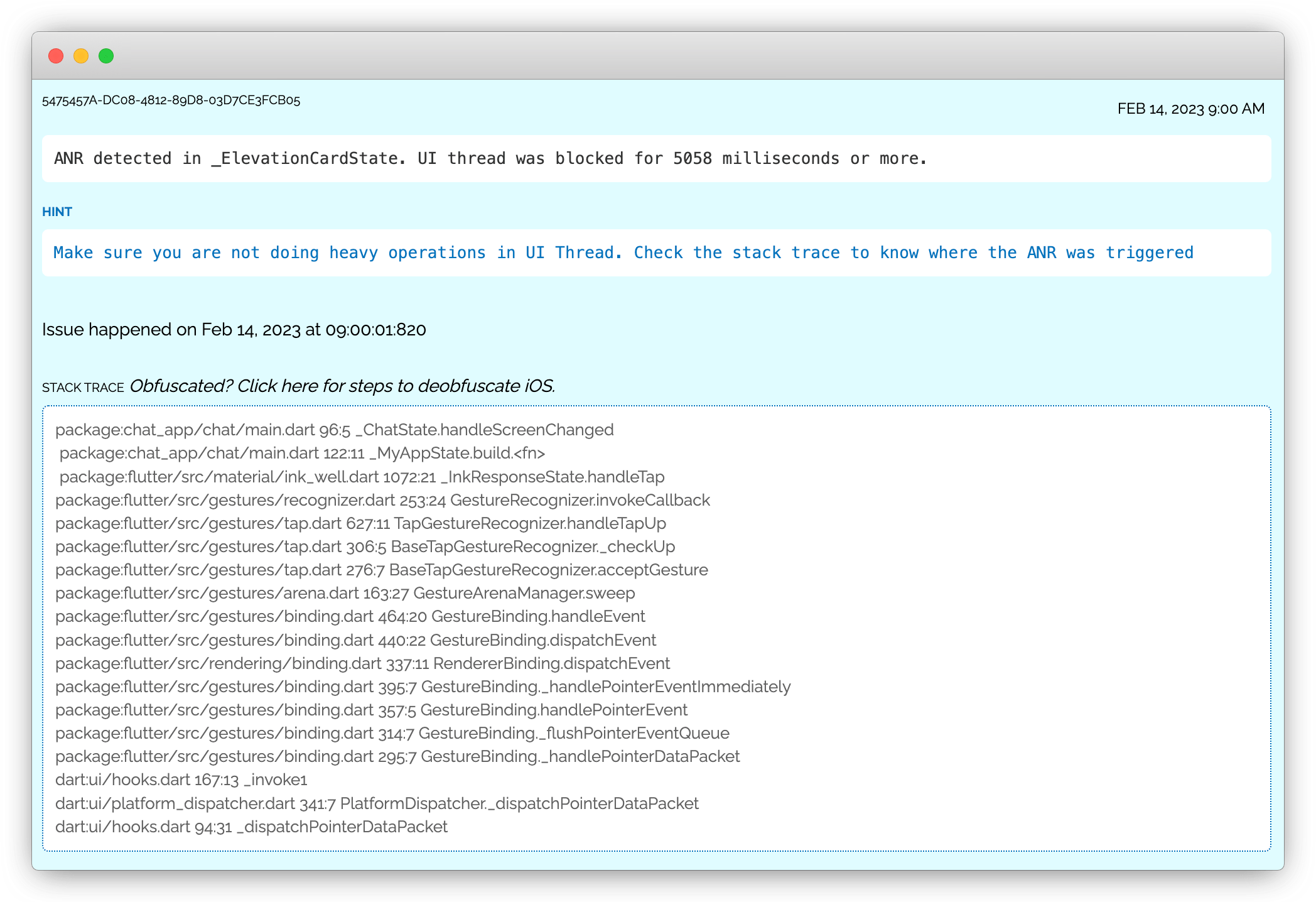Click the HINT section label
Image resolution: width=1316 pixels, height=902 pixels.
(x=57, y=212)
